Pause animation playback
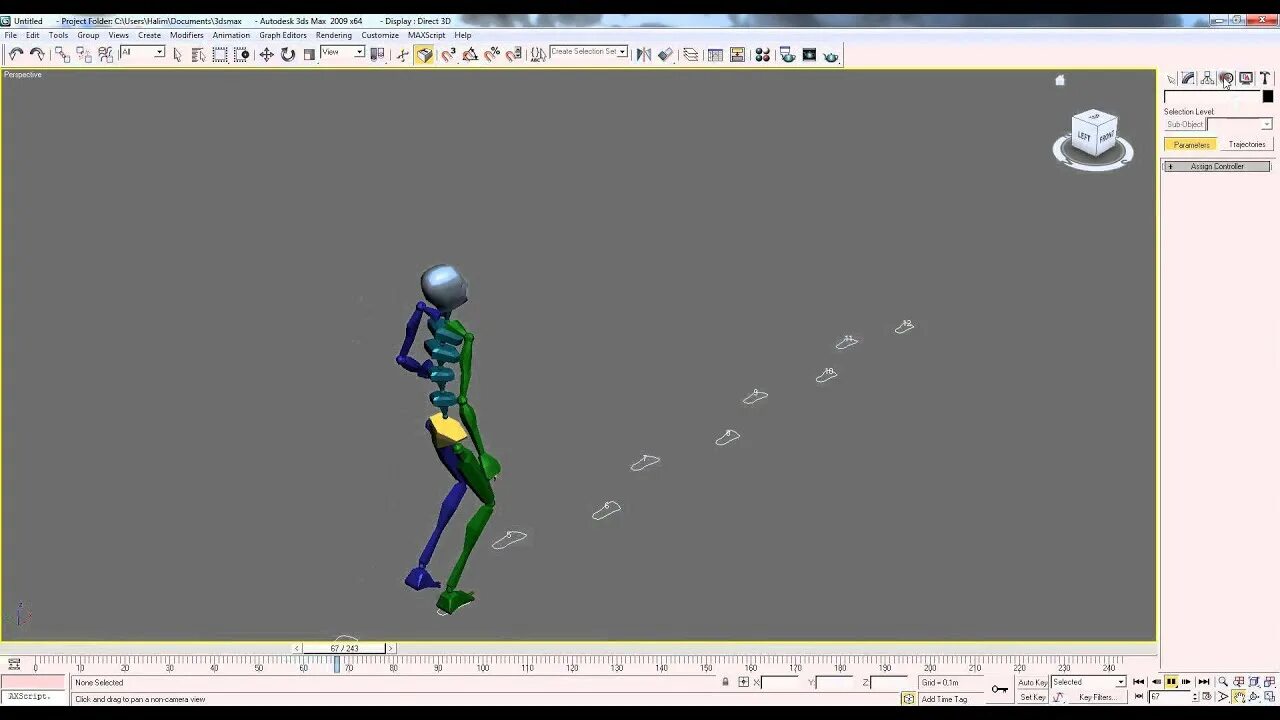Image resolution: width=1280 pixels, height=720 pixels. click(x=1171, y=682)
